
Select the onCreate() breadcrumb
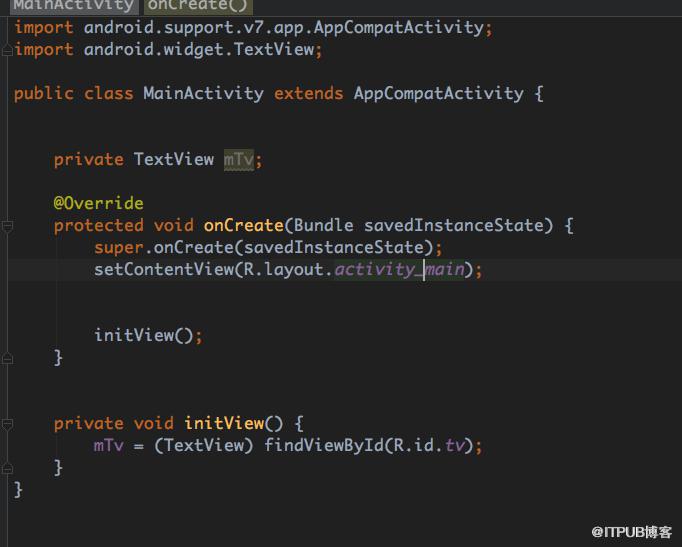198,6
